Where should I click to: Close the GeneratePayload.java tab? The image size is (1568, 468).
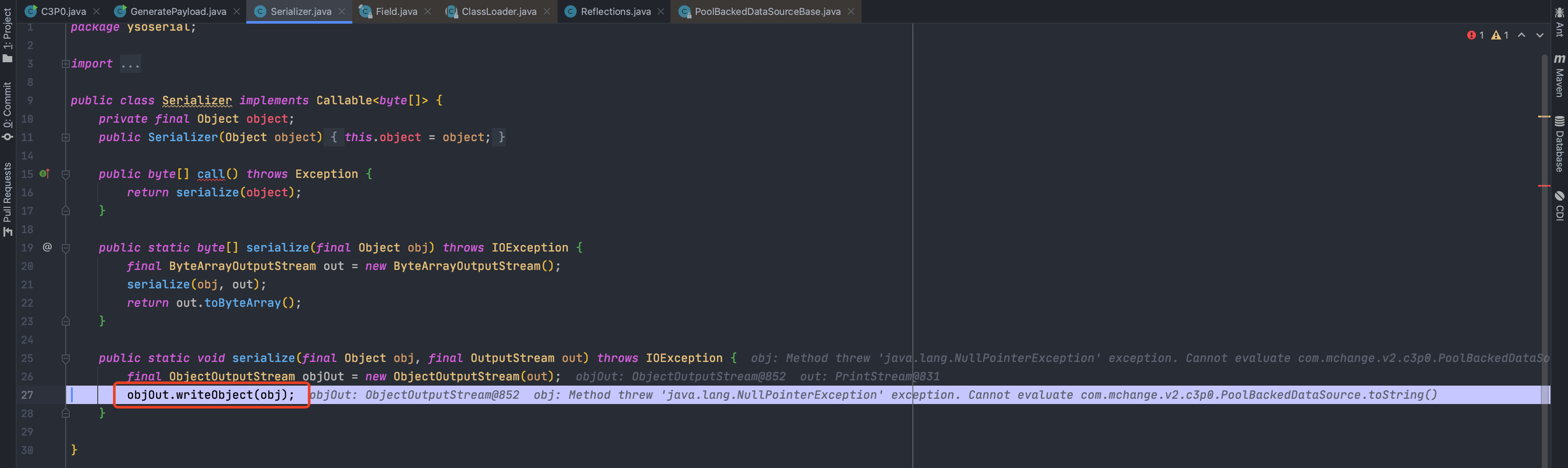[x=237, y=11]
